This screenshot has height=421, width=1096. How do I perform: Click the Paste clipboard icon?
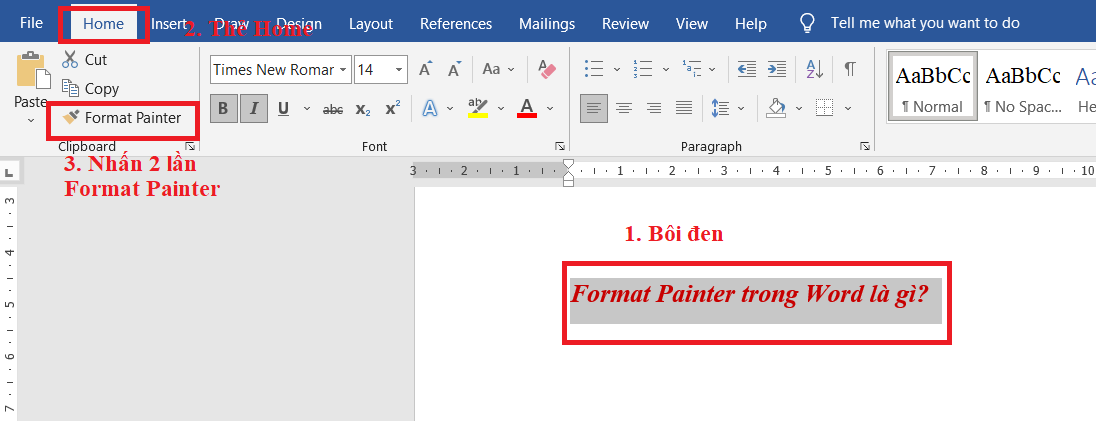coord(32,70)
